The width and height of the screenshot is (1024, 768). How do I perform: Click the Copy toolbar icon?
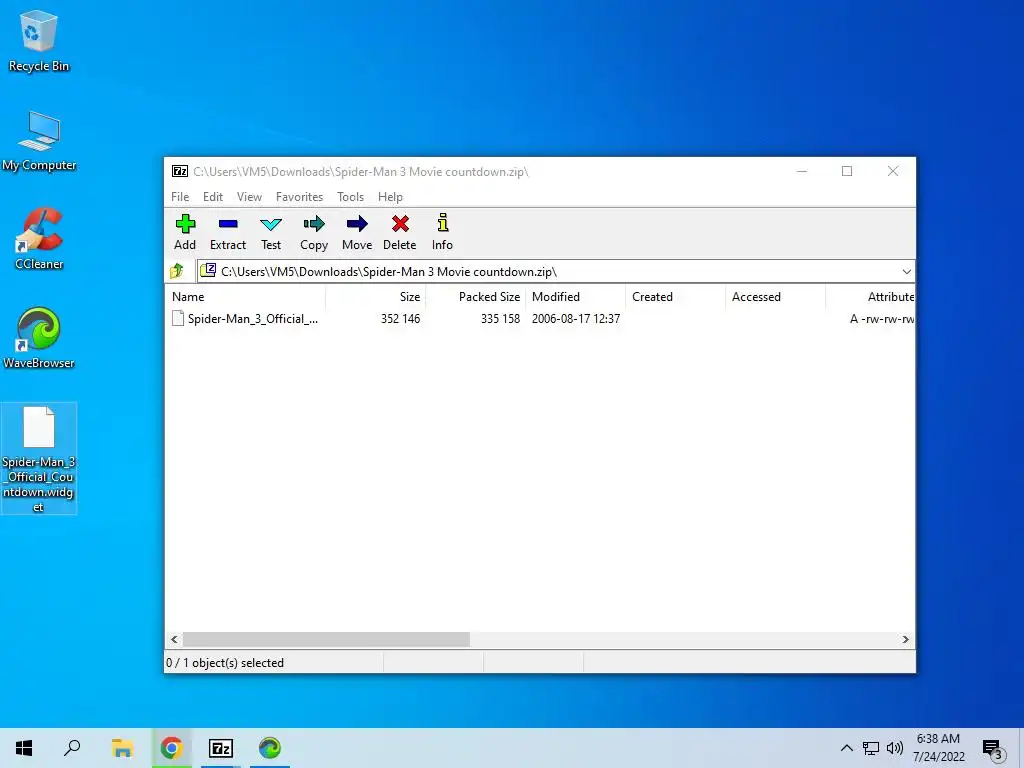tap(314, 224)
